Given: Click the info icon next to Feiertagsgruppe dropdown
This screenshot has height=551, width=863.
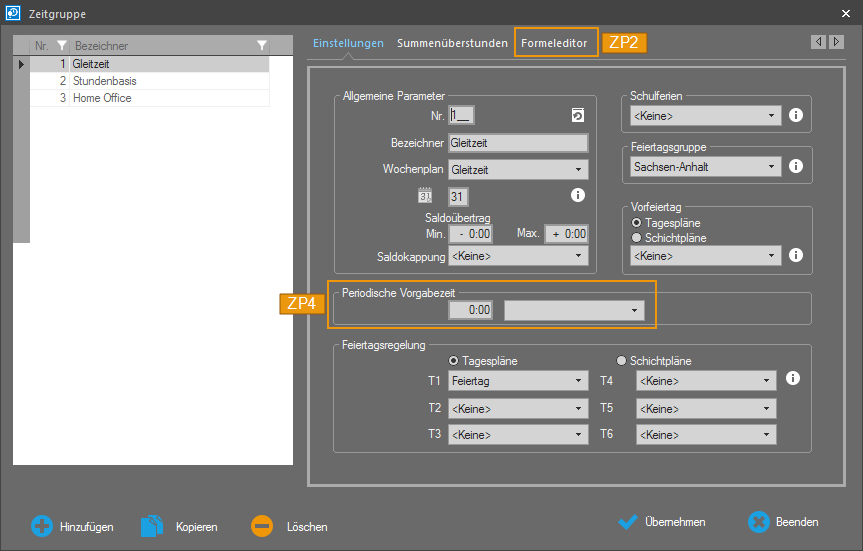Looking at the screenshot, I should click(x=796, y=167).
